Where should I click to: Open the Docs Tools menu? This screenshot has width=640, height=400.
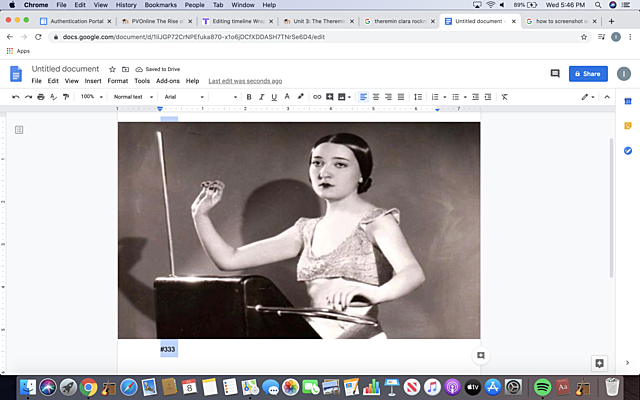[x=142, y=81]
